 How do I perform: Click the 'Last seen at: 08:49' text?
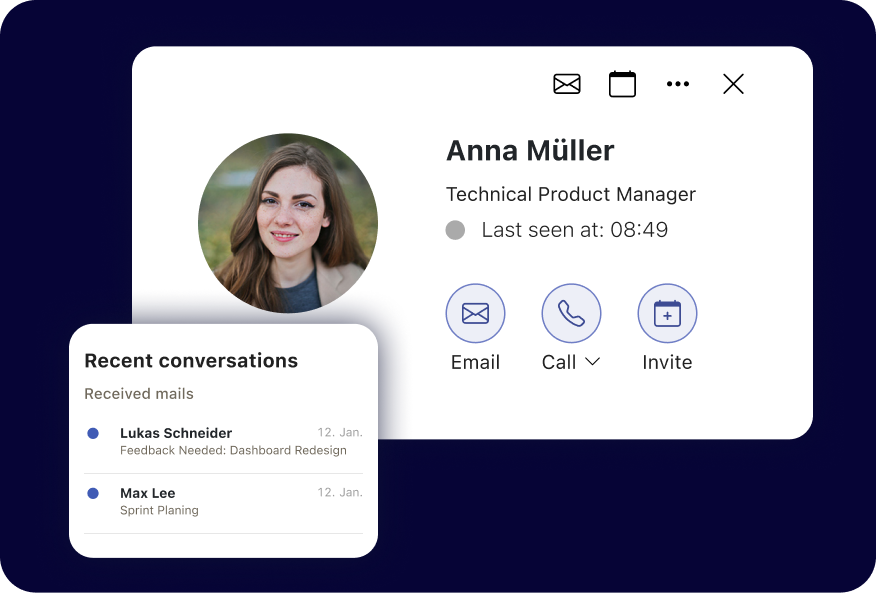[574, 230]
